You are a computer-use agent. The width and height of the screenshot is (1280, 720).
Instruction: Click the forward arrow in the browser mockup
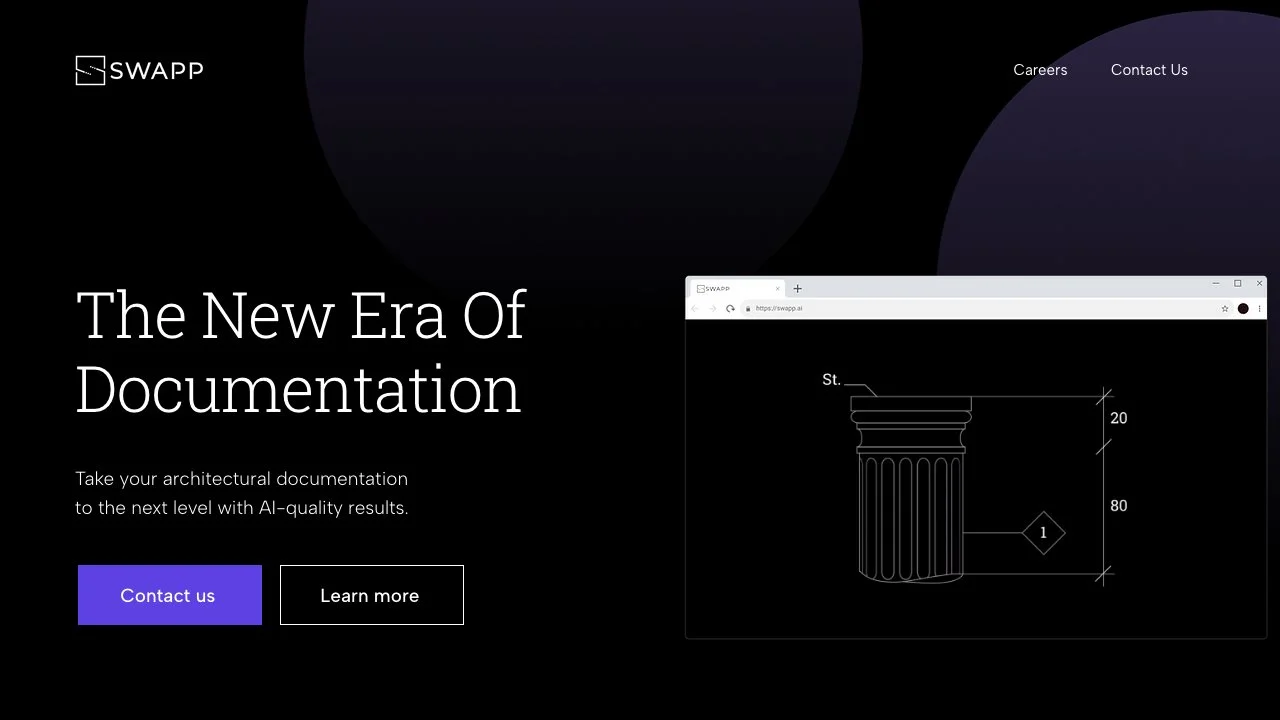(713, 308)
